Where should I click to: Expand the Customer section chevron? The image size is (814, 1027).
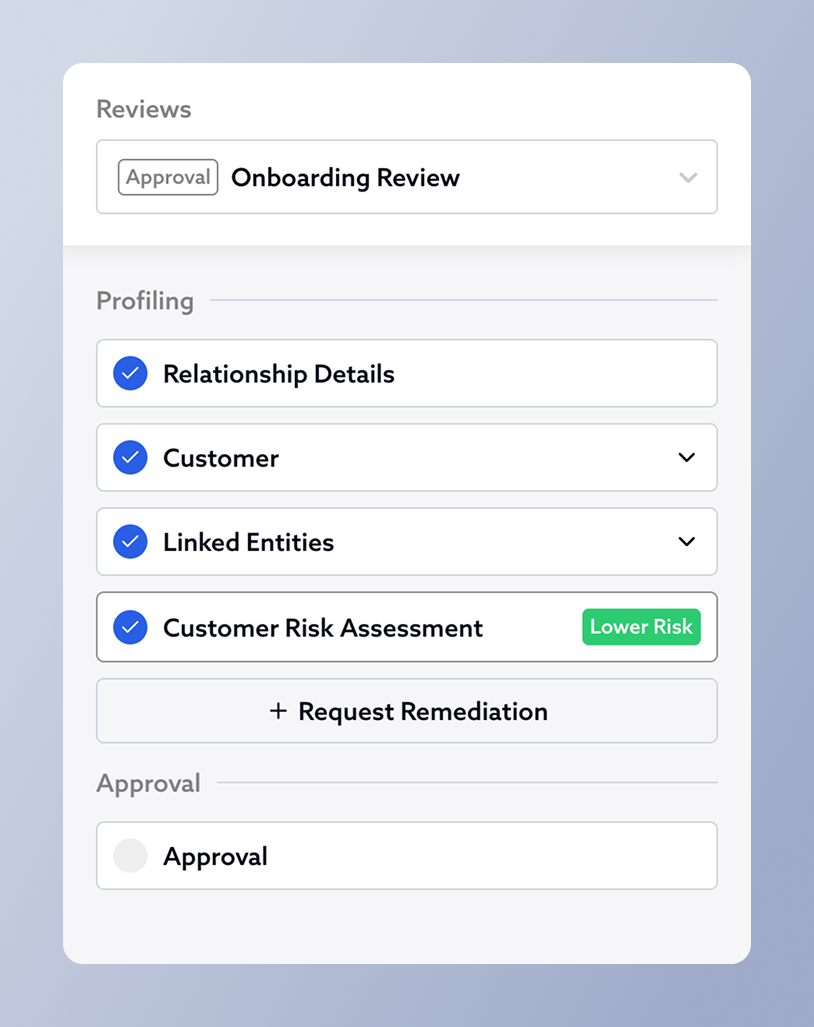coord(687,457)
